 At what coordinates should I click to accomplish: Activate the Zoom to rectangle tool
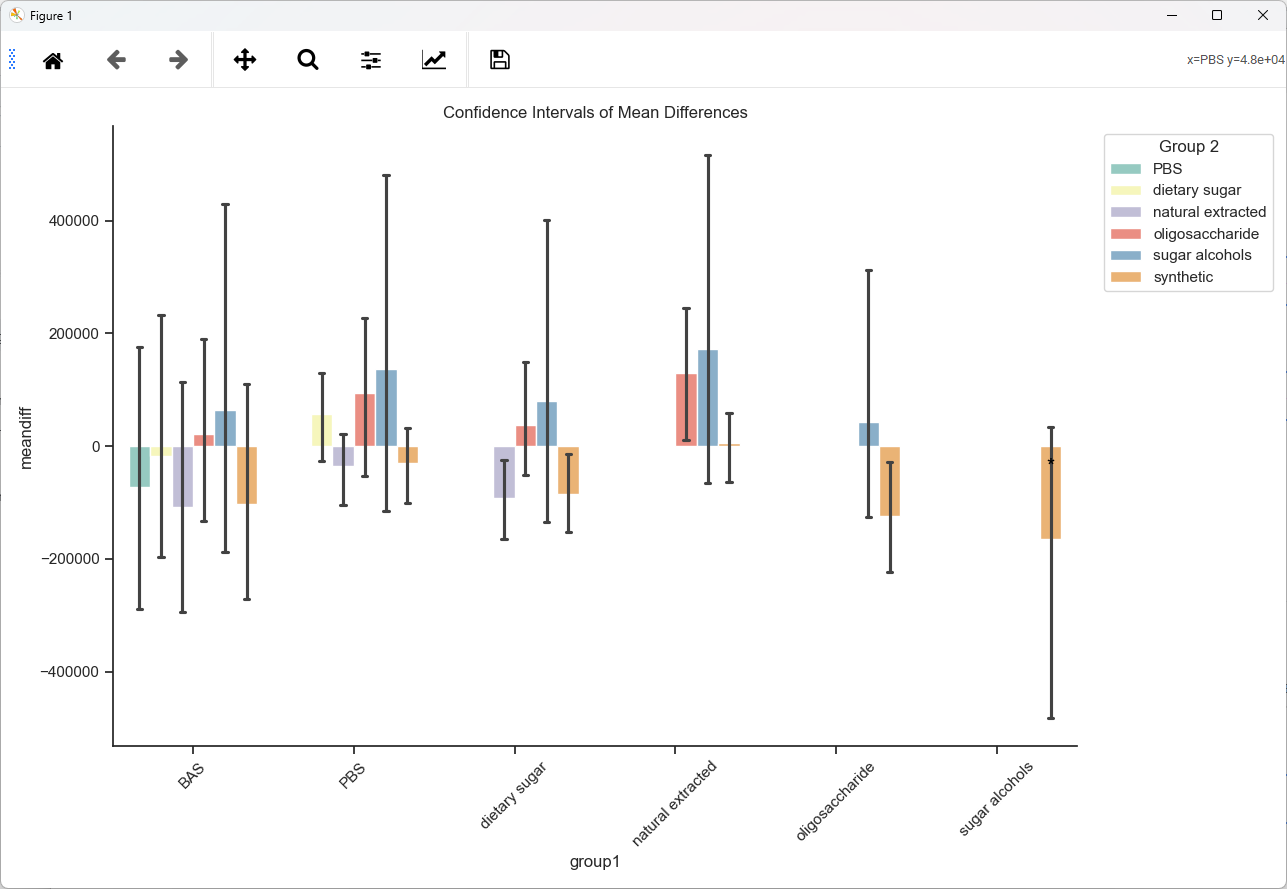[x=308, y=60]
